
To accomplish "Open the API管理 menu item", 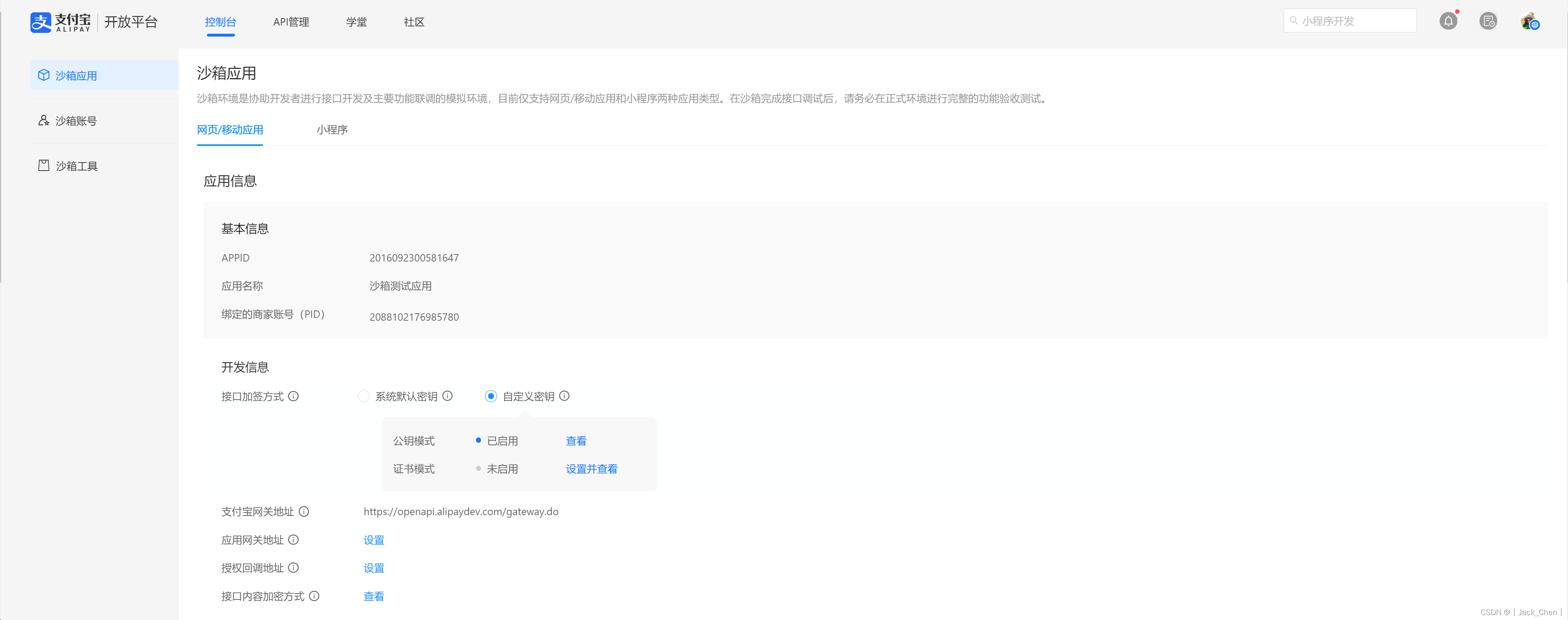I will (291, 22).
